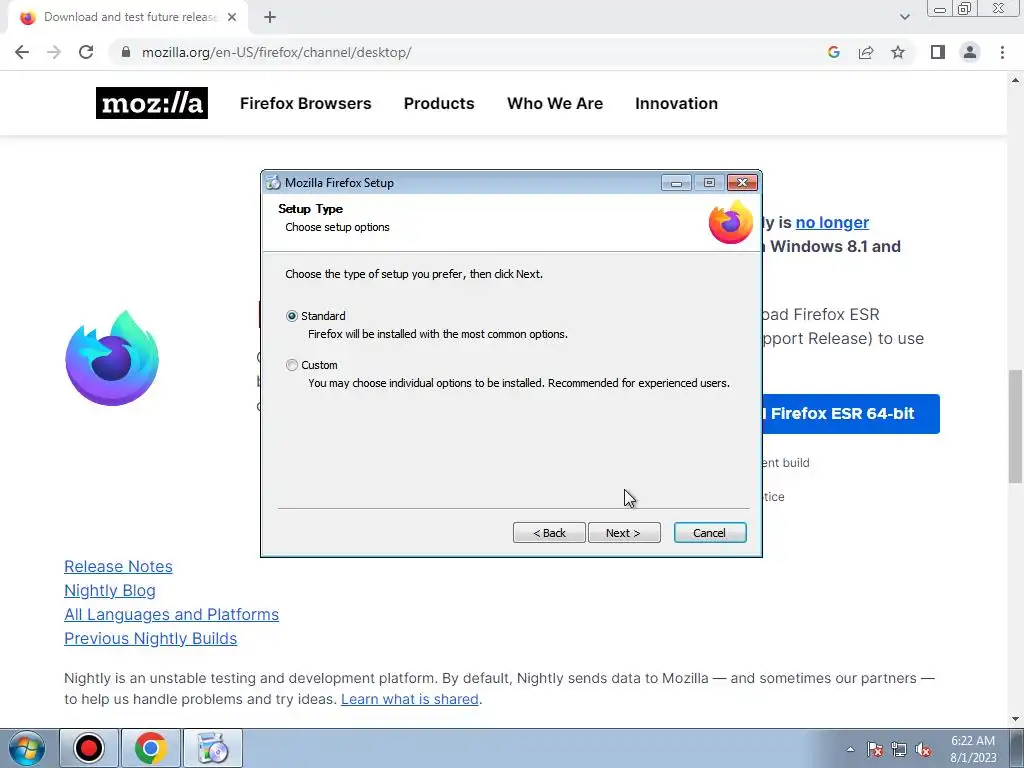
Task: Share this page icon in Chrome
Action: (866, 52)
